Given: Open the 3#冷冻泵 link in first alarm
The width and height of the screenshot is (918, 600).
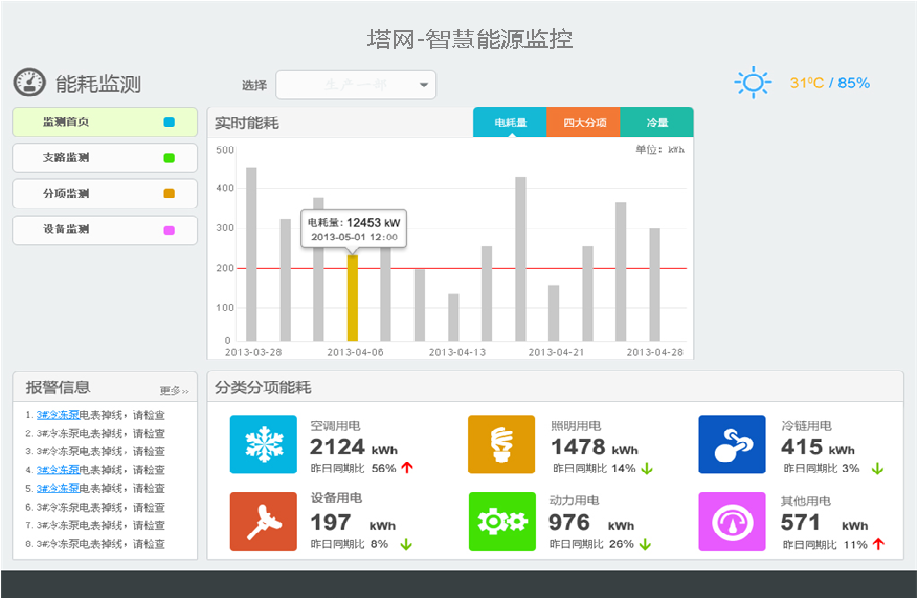Looking at the screenshot, I should 57,415.
